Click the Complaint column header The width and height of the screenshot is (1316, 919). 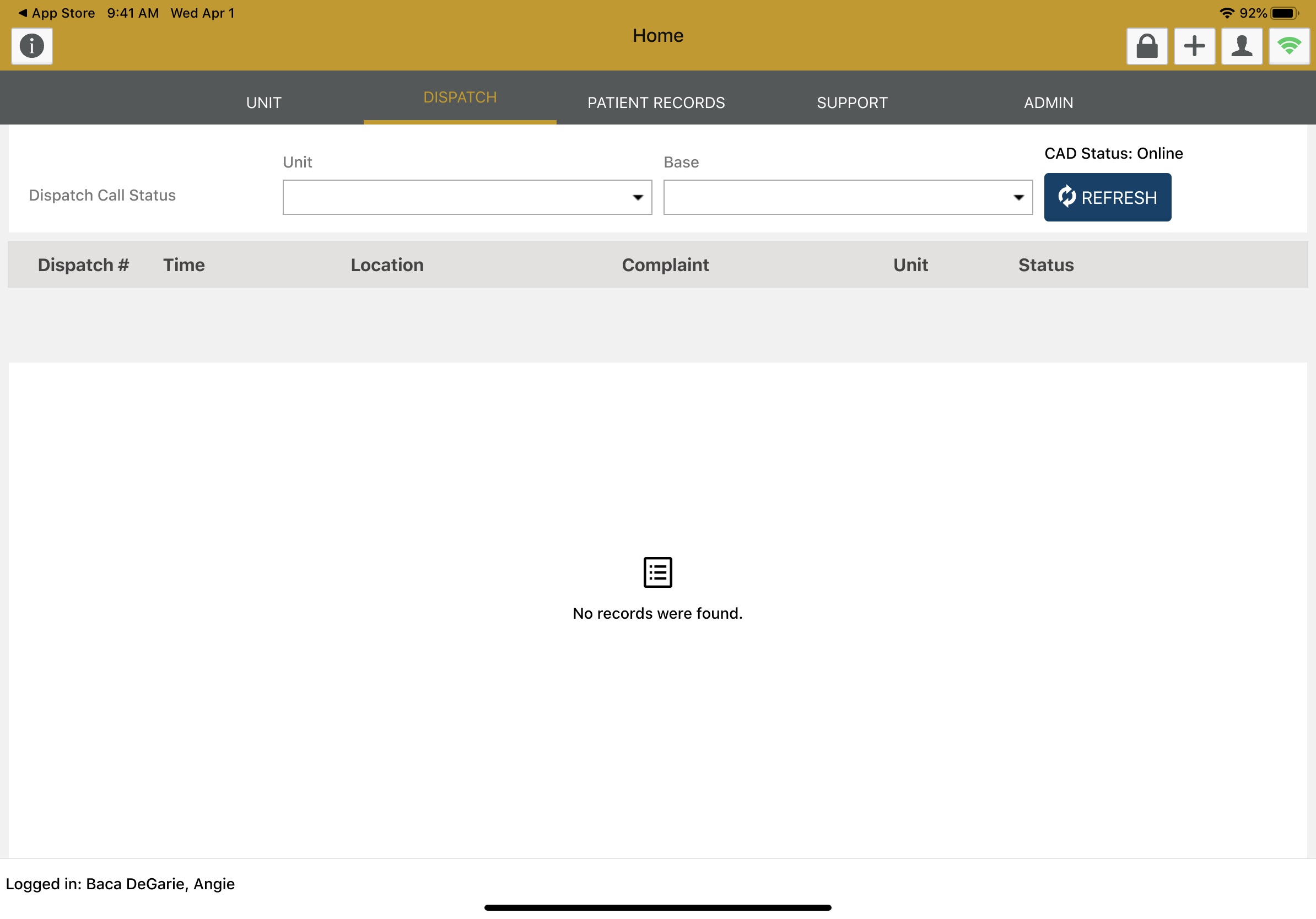pyautogui.click(x=665, y=264)
